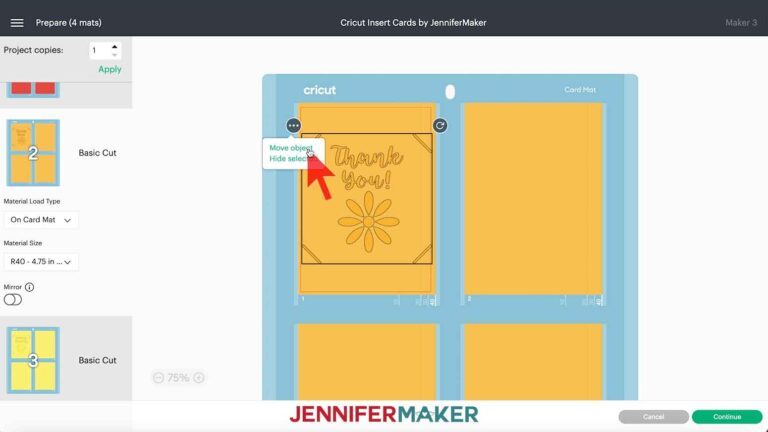Viewport: 768px width, 432px height.
Task: Select mat 3 yellow thumbnail
Action: [x=33, y=360]
